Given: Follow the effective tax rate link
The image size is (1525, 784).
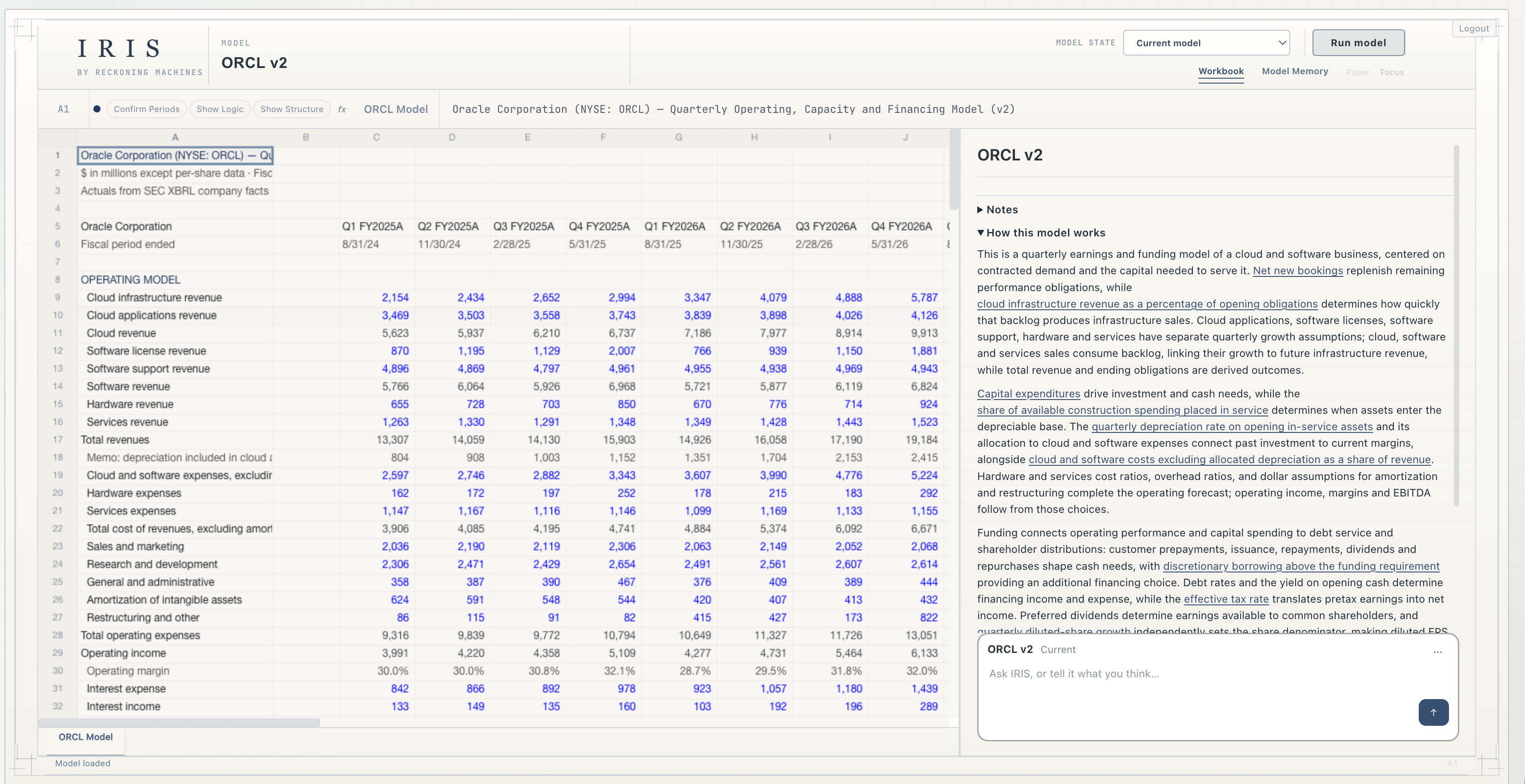Looking at the screenshot, I should [x=1226, y=599].
